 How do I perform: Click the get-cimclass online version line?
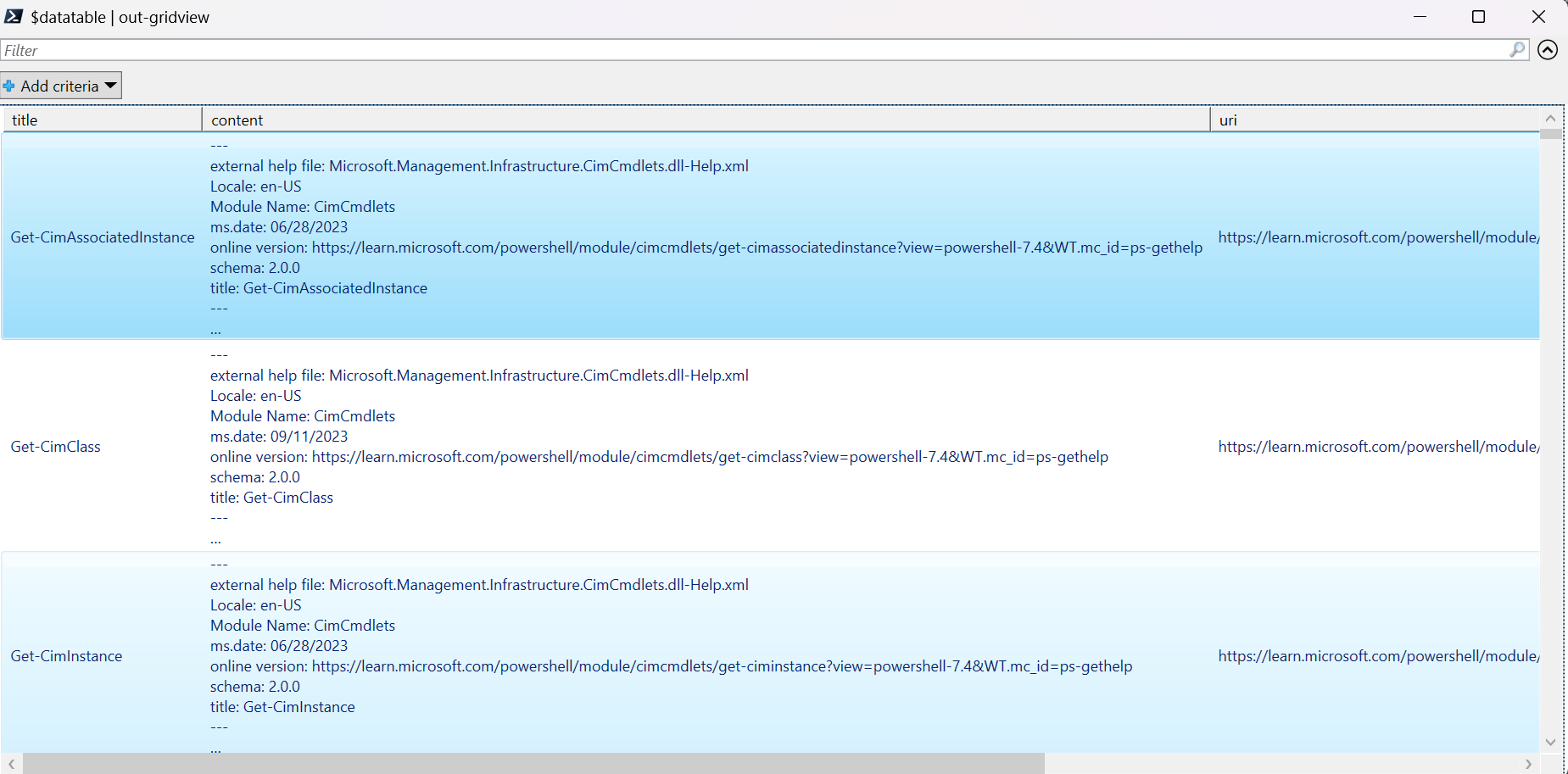point(659,457)
